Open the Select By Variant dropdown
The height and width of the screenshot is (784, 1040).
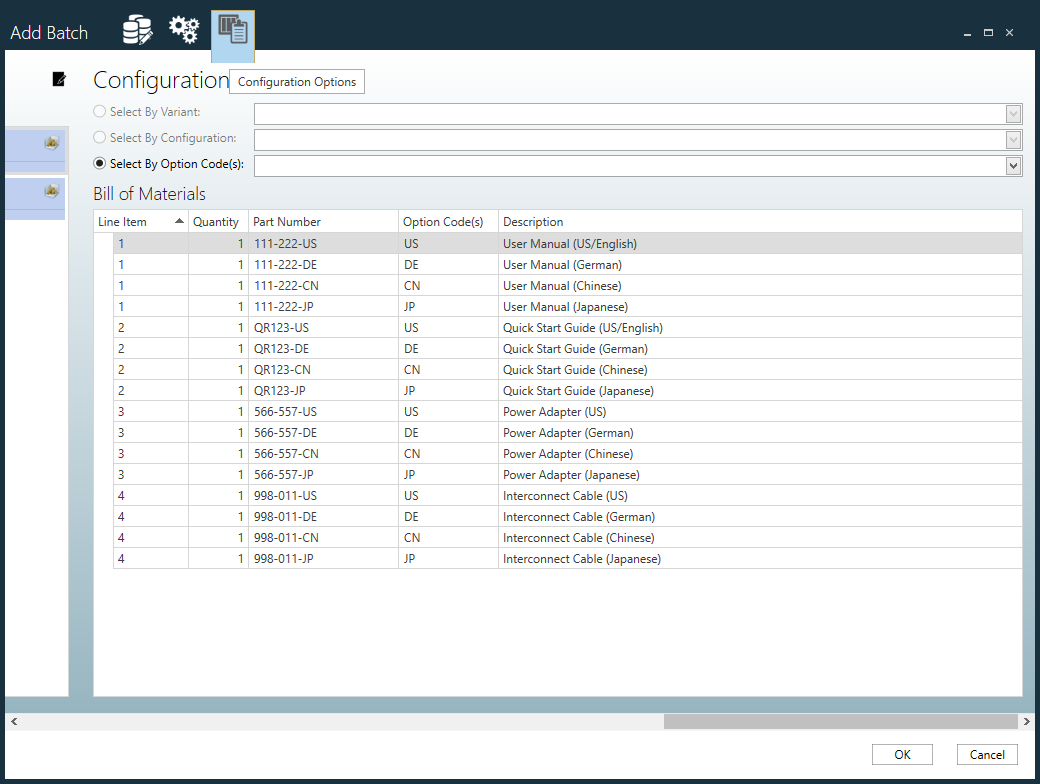click(x=1013, y=113)
